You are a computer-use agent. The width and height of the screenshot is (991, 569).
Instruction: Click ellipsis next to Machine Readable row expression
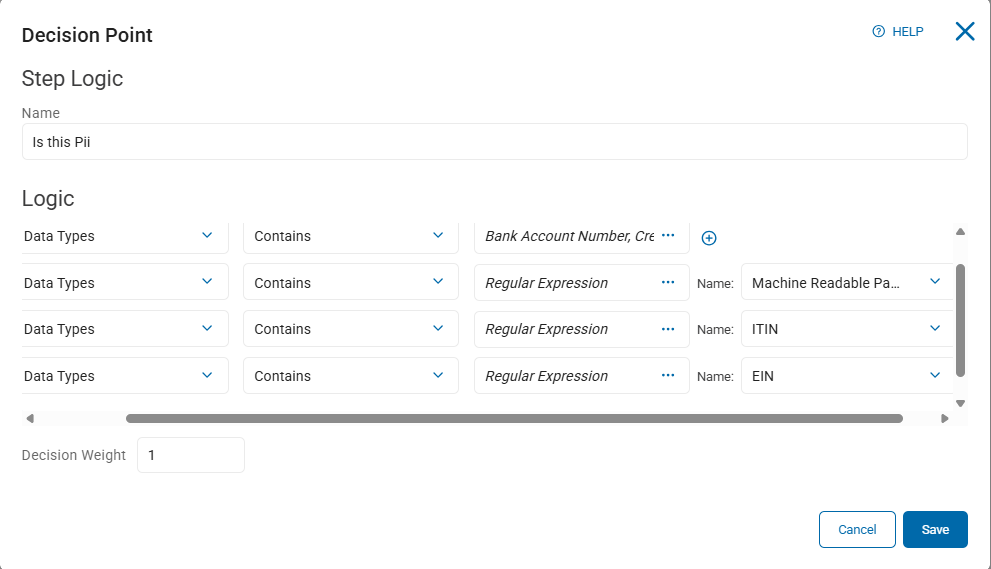[x=668, y=283]
